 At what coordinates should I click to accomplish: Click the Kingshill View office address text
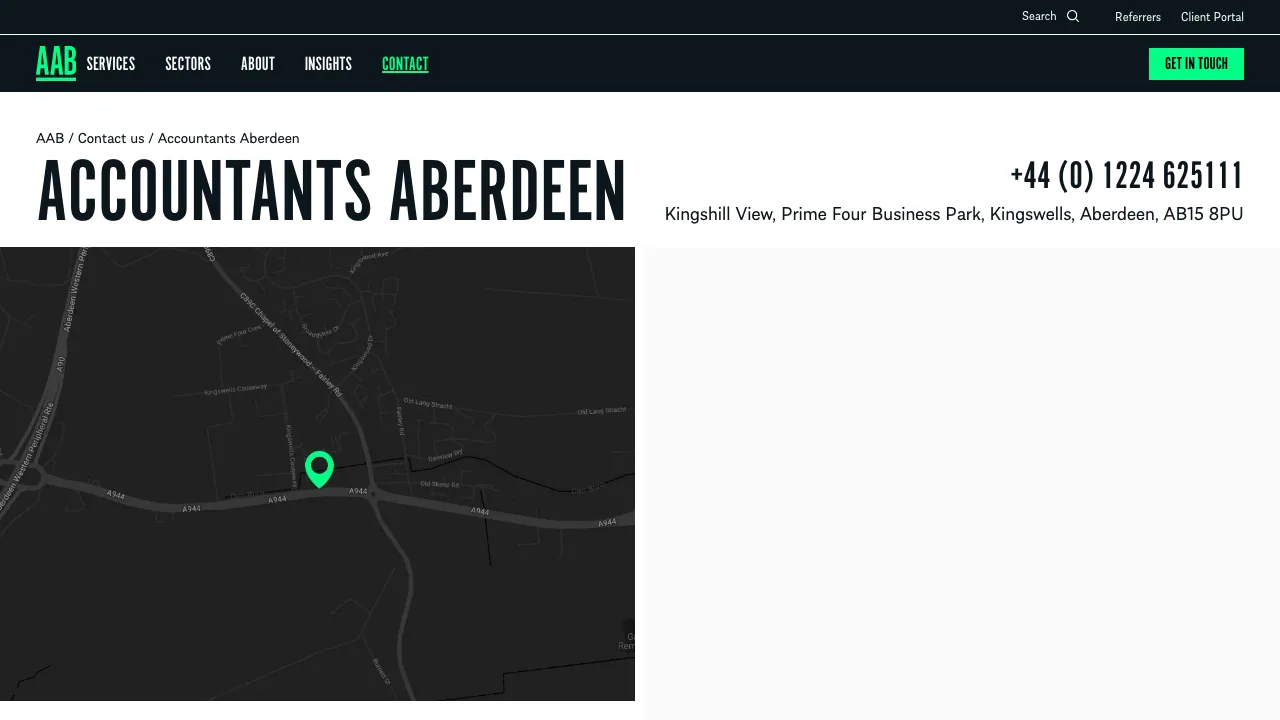click(954, 214)
